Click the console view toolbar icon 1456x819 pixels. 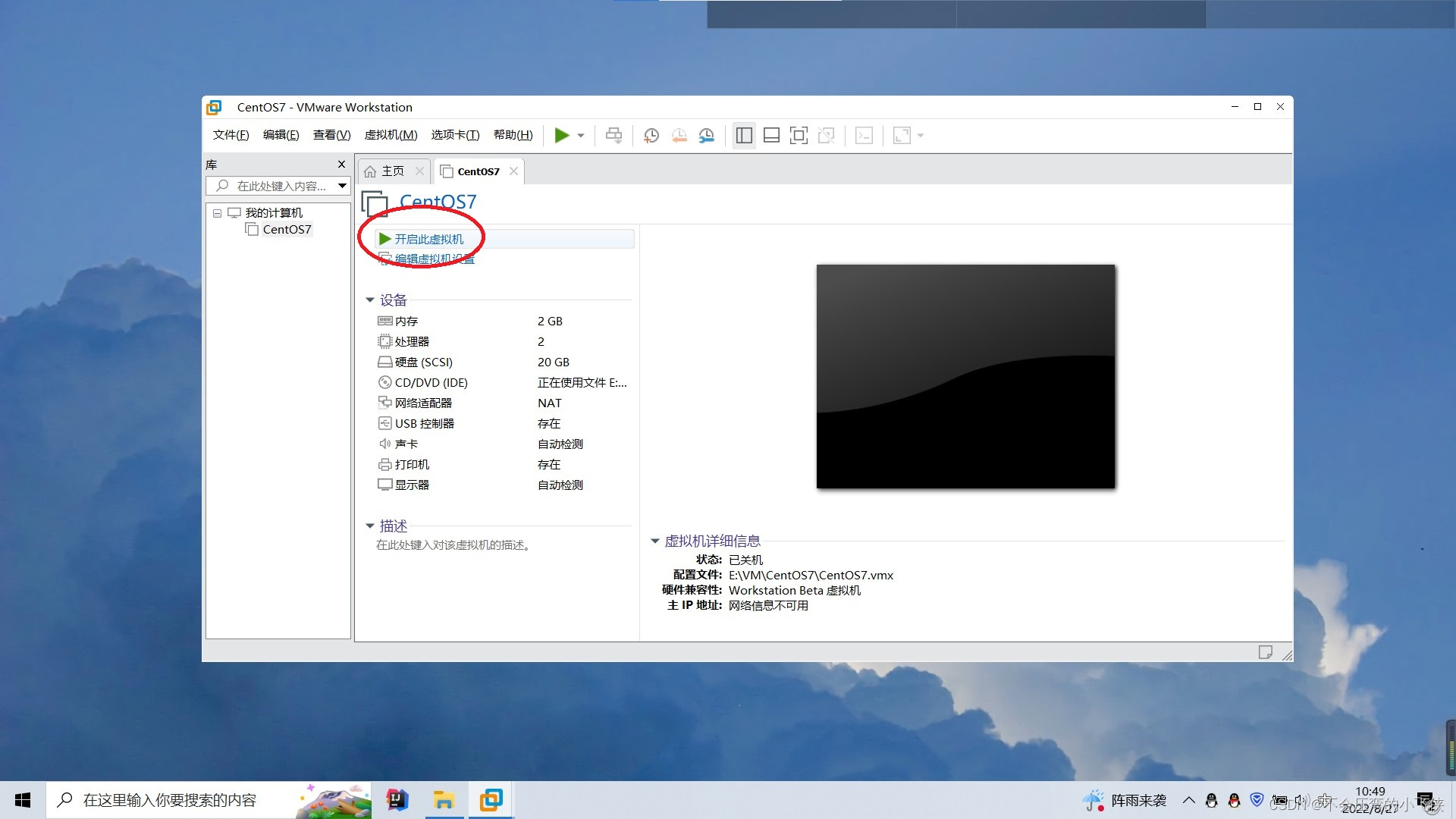point(864,136)
